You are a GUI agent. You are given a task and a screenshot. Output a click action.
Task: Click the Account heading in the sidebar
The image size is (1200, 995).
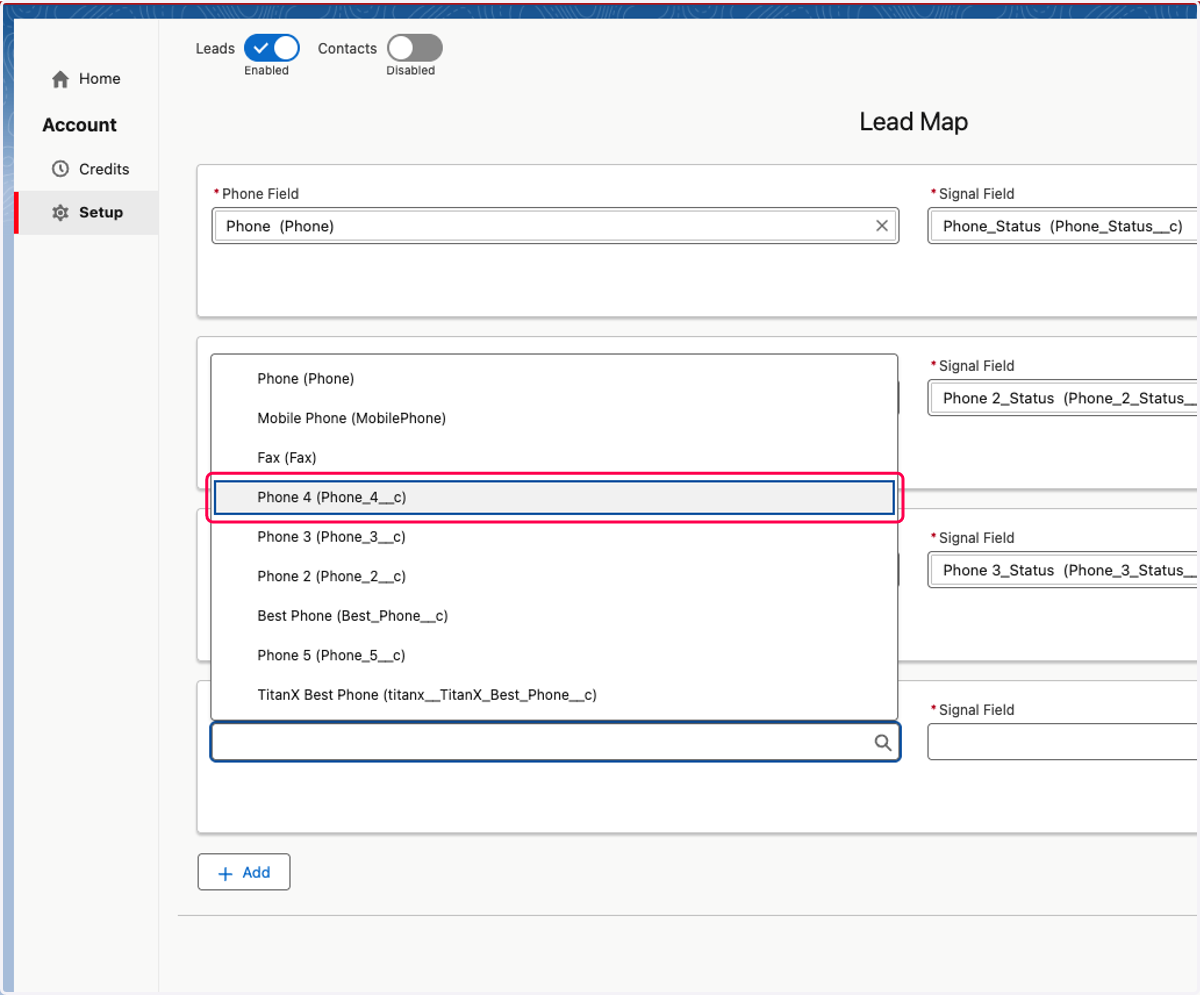pyautogui.click(x=79, y=125)
